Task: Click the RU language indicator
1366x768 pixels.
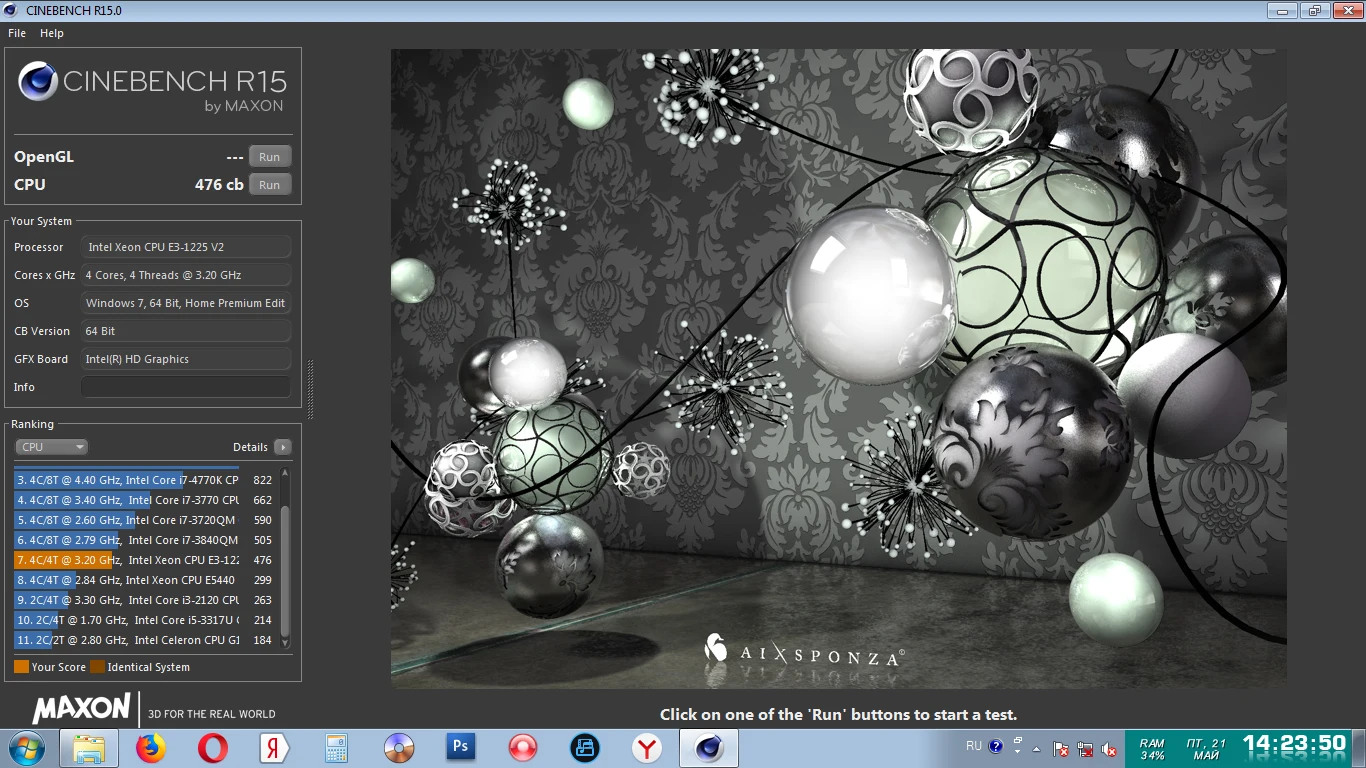Action: (x=974, y=746)
